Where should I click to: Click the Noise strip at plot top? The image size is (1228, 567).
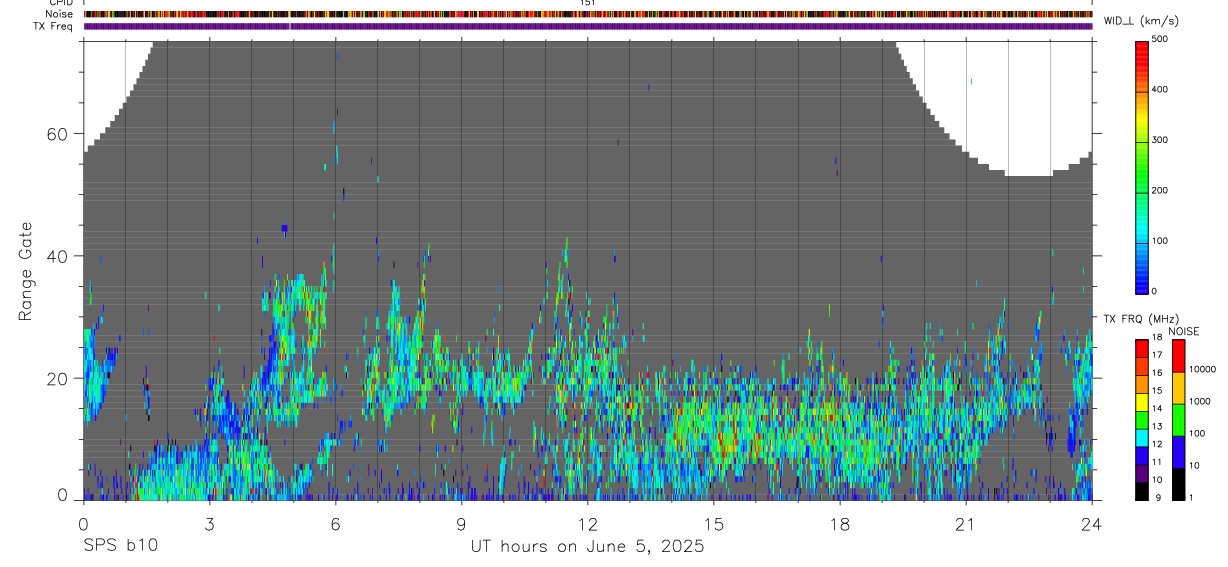click(588, 14)
